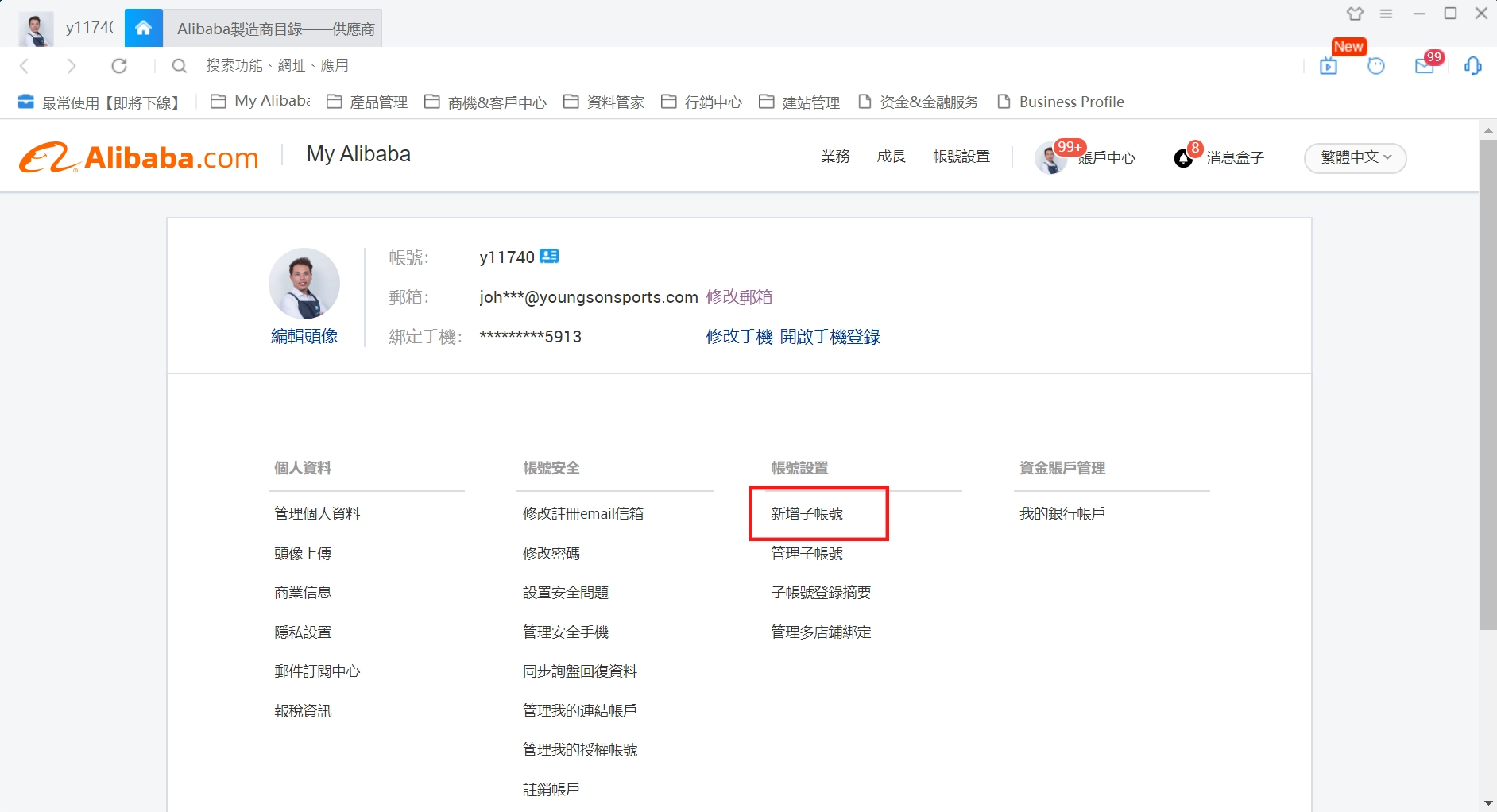Open 管理多店鋪綁定

pyautogui.click(x=822, y=632)
